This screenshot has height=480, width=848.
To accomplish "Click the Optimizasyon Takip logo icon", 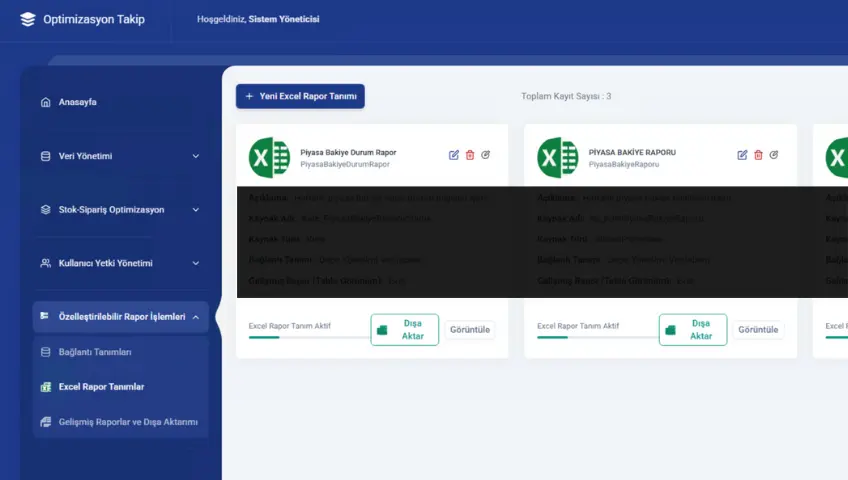I will pos(27,19).
